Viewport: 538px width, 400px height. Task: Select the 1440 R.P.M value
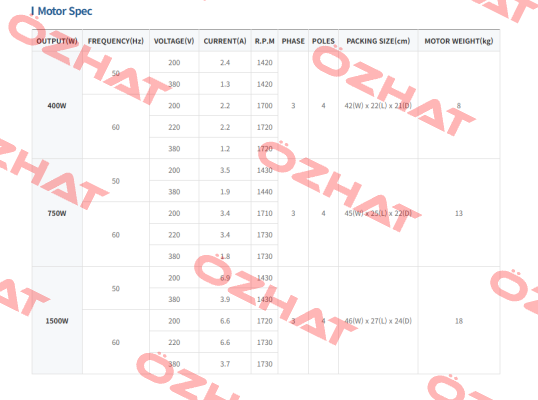[265, 192]
